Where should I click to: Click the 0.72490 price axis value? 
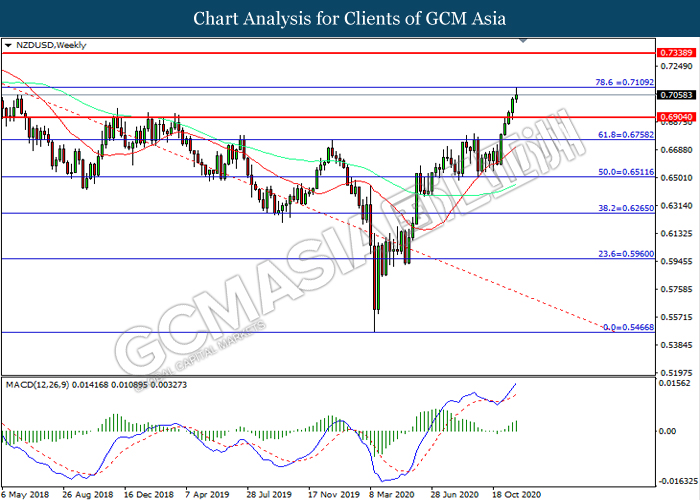676,67
